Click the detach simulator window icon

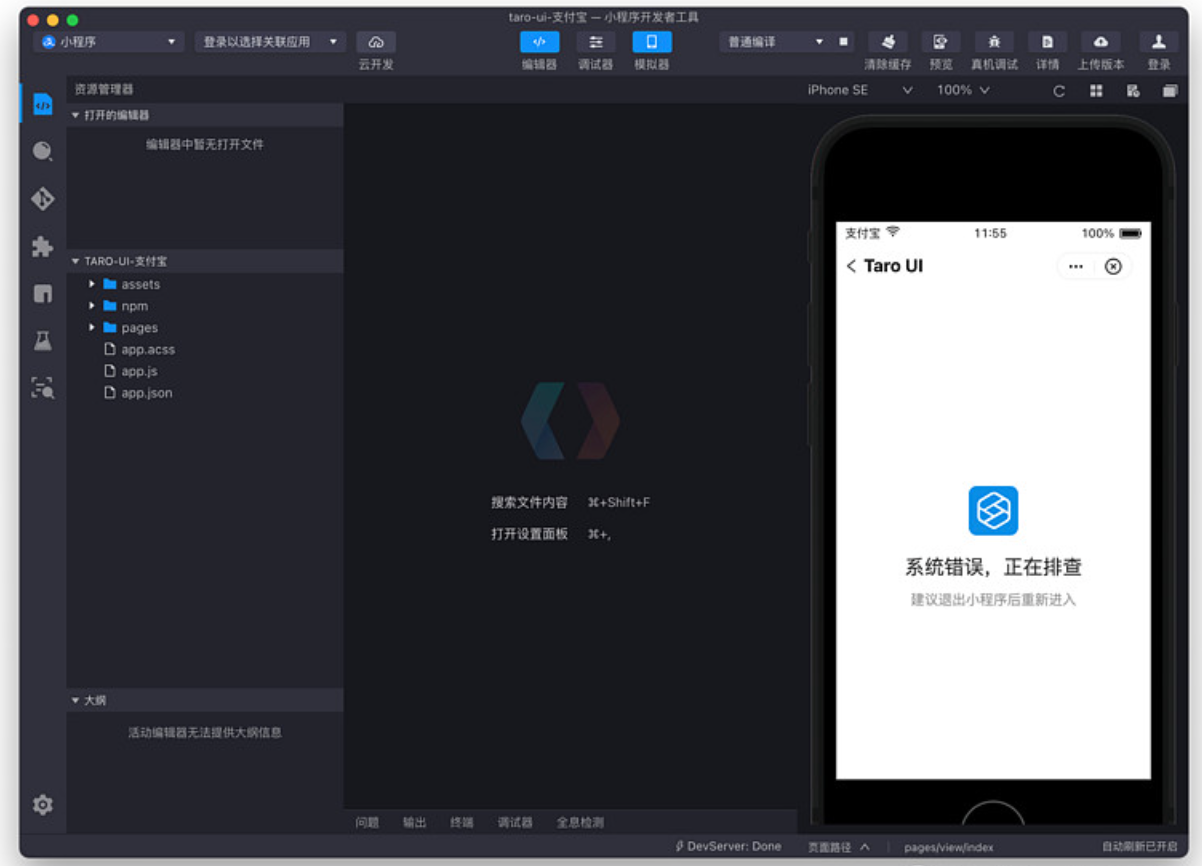pyautogui.click(x=1170, y=91)
